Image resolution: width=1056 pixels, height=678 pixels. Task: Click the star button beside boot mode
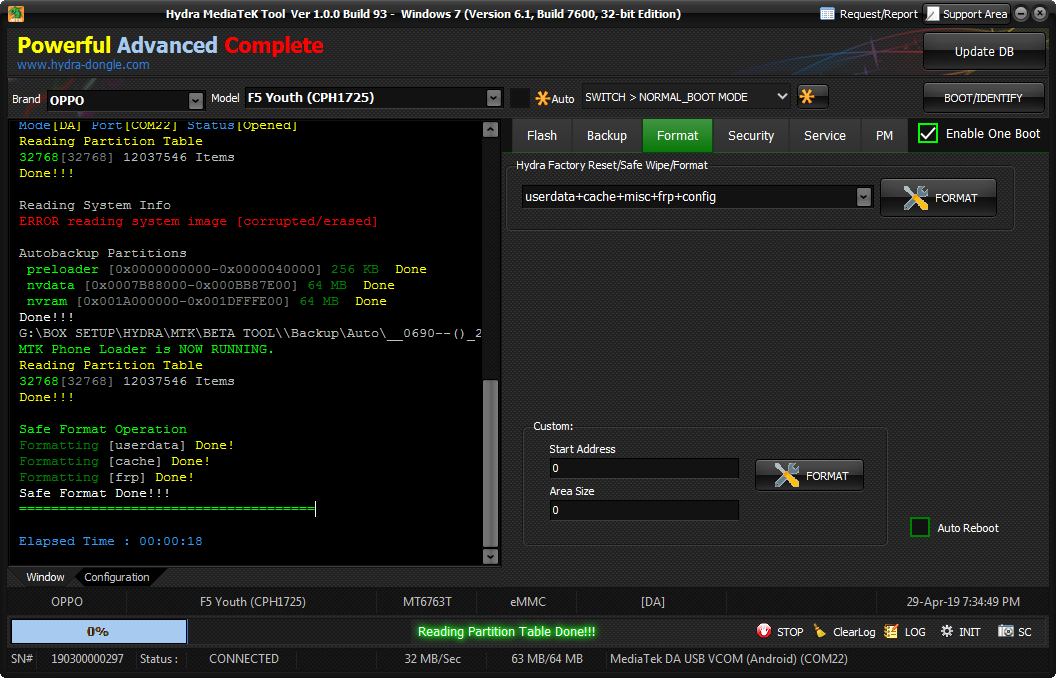[812, 97]
